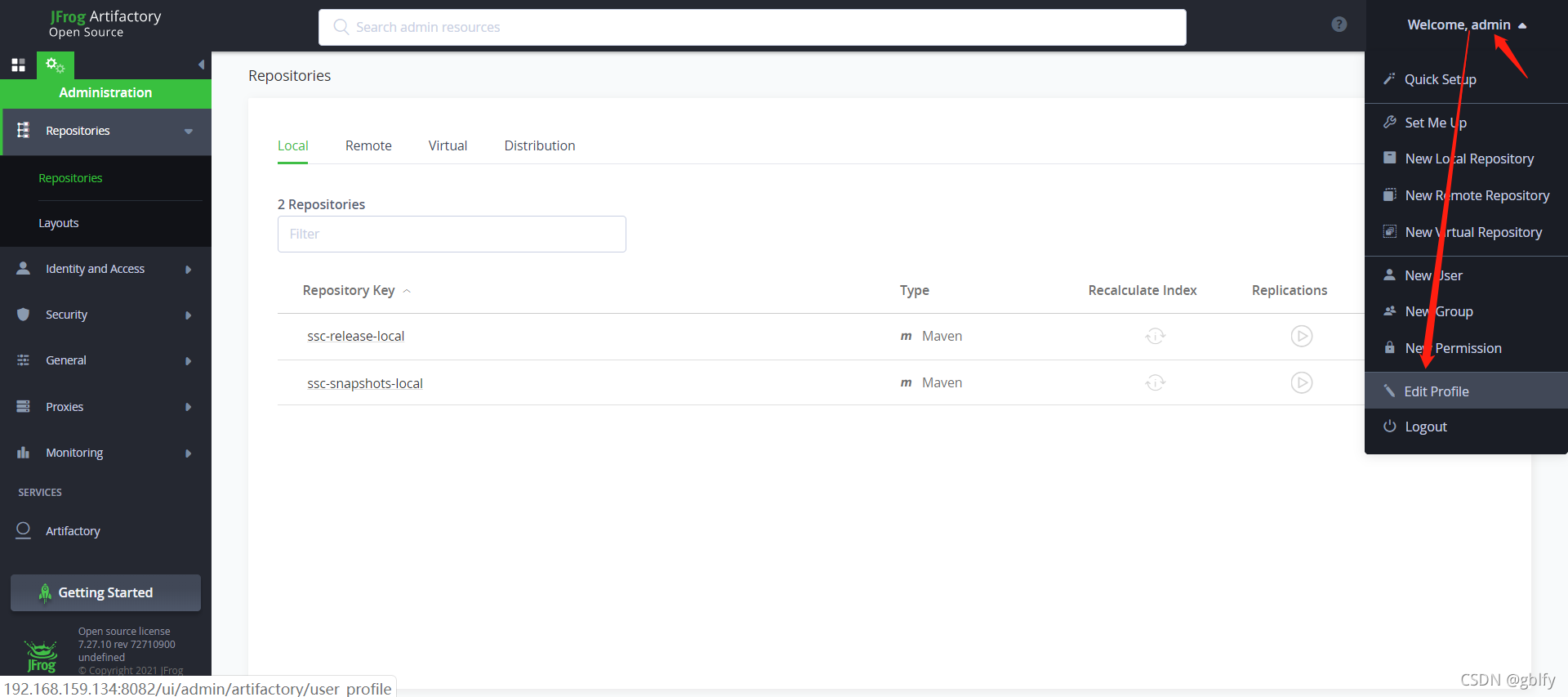Collapse the Repositories section caret

[x=189, y=132]
